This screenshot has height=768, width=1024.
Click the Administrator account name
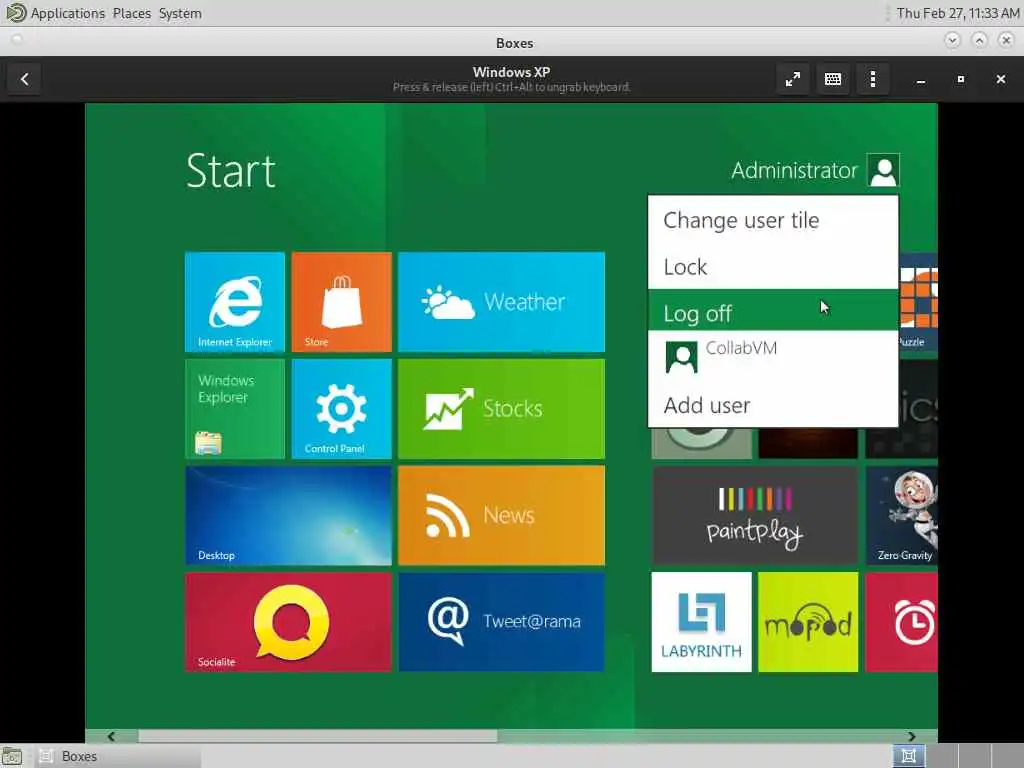794,170
